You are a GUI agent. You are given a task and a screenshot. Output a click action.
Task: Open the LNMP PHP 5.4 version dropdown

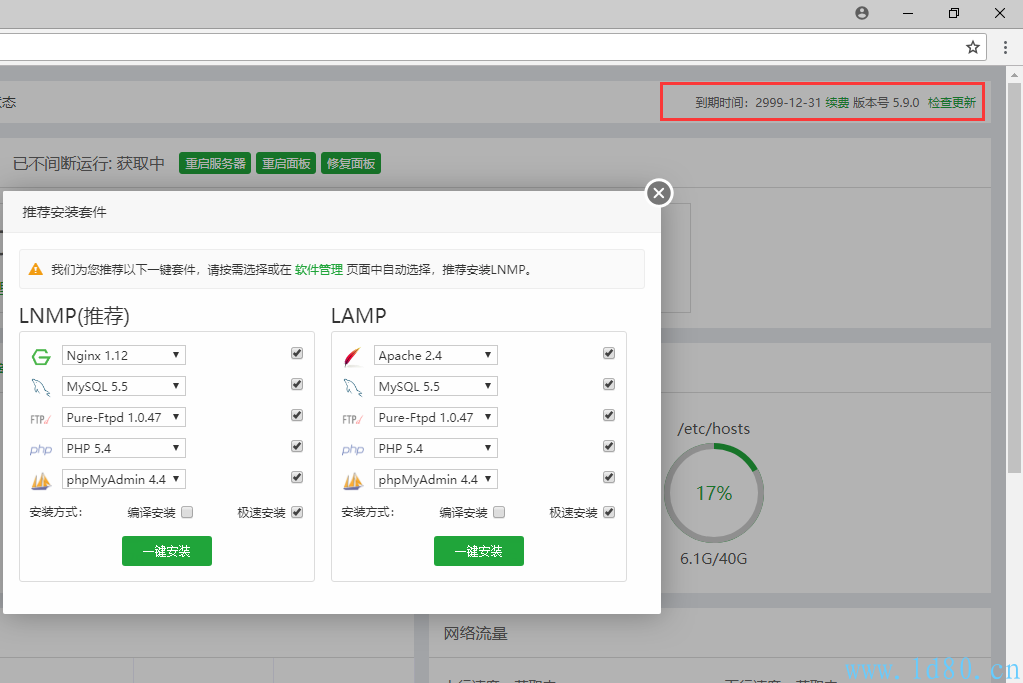pyautogui.click(x=124, y=448)
